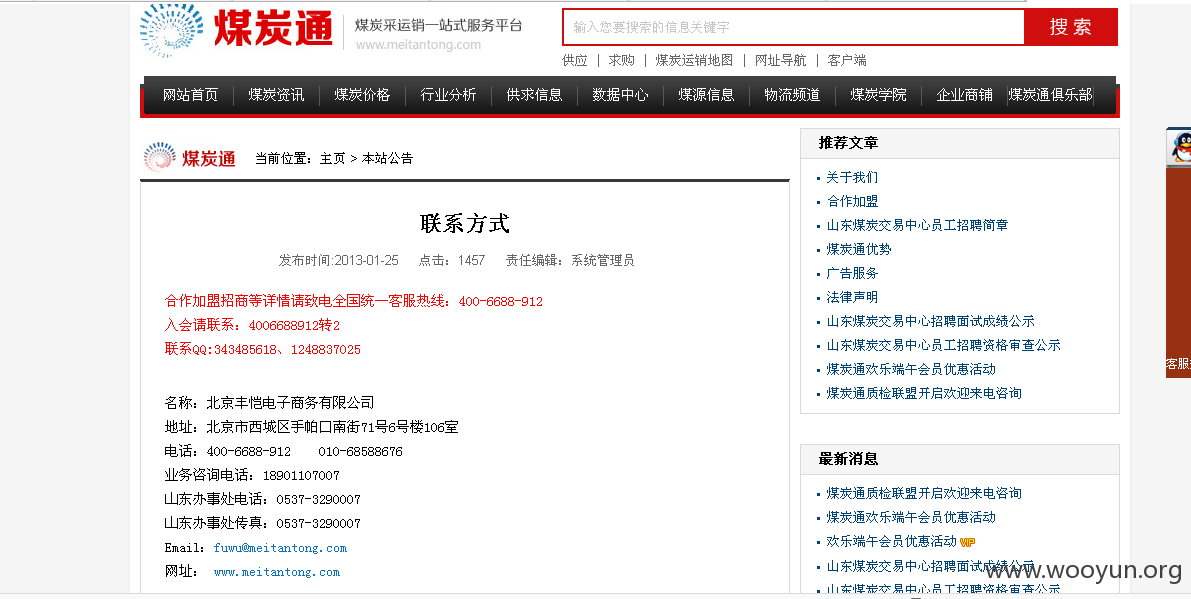Click 责任编辑：系统管理员 text
Screen dimensions: 1191x599
point(570,260)
